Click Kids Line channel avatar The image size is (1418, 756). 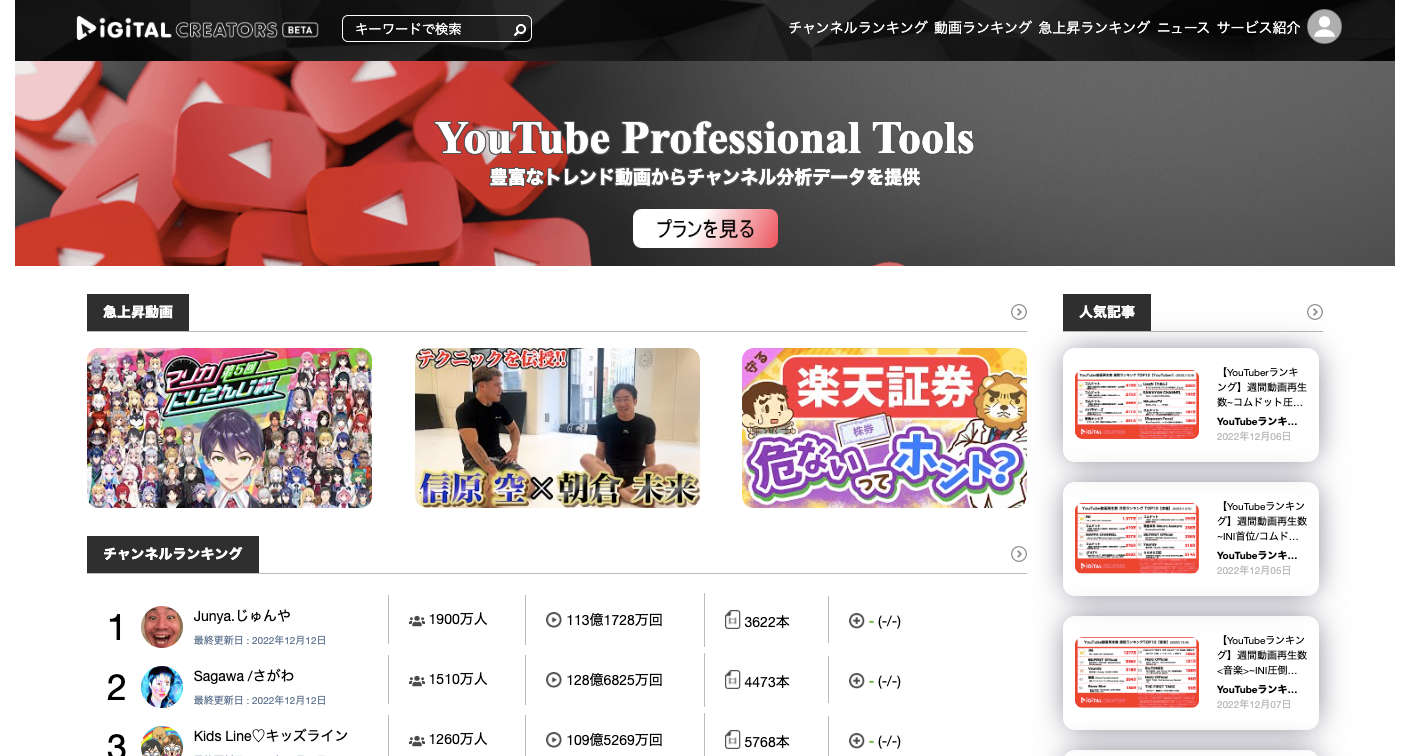click(x=162, y=741)
